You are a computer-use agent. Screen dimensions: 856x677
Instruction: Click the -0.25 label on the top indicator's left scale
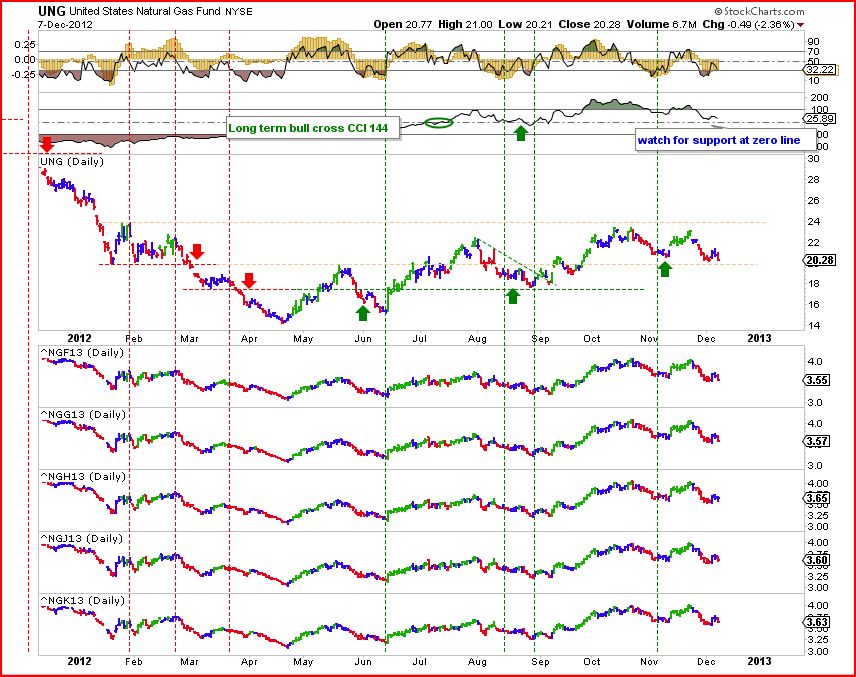(x=24, y=74)
